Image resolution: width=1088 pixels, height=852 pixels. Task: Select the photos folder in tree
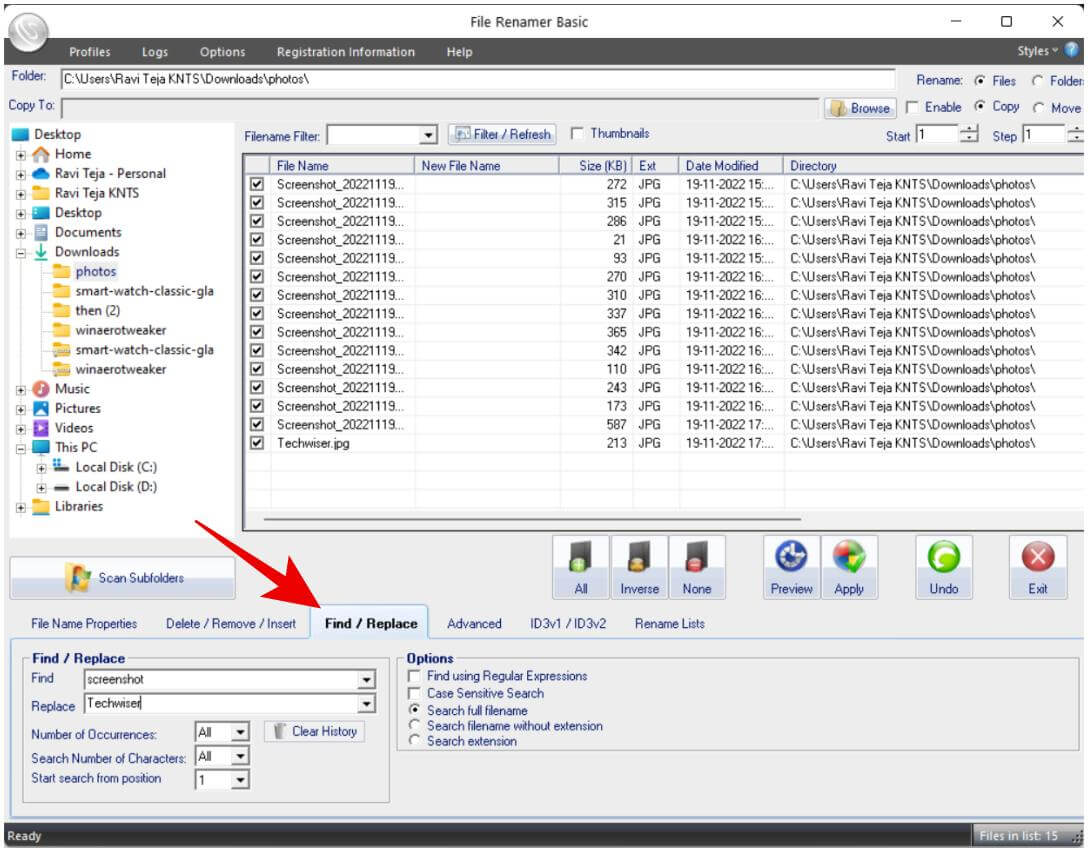96,271
